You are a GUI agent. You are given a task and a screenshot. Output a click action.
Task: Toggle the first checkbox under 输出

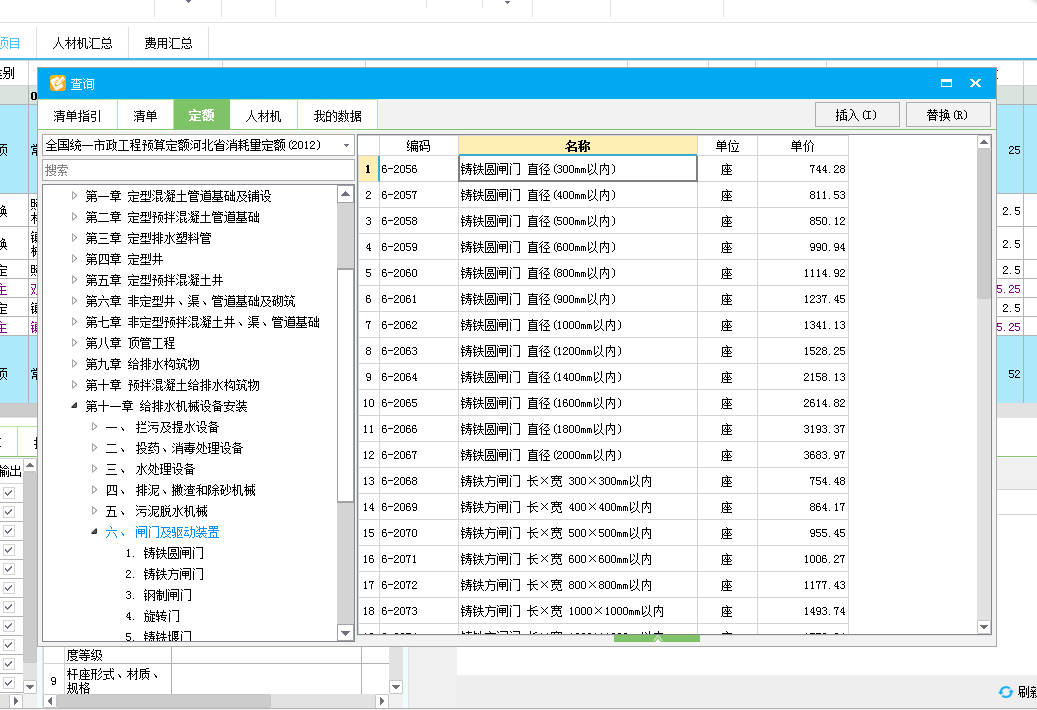point(9,493)
